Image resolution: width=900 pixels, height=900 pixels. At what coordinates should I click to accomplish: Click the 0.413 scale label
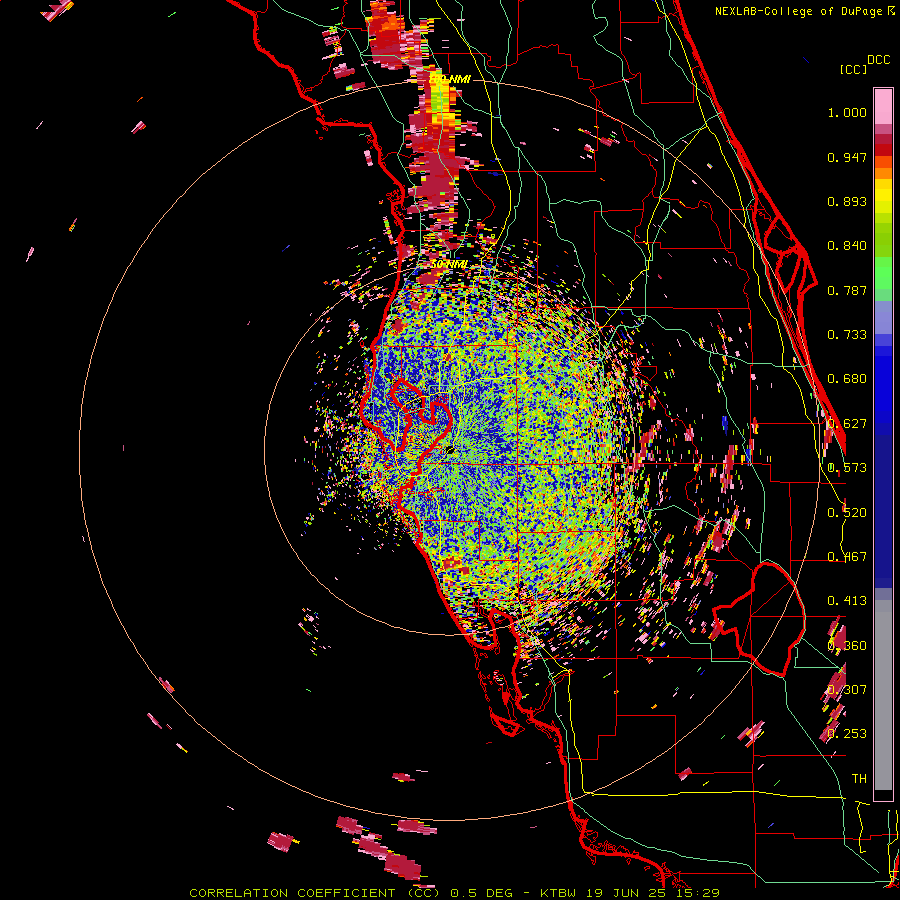coord(847,601)
